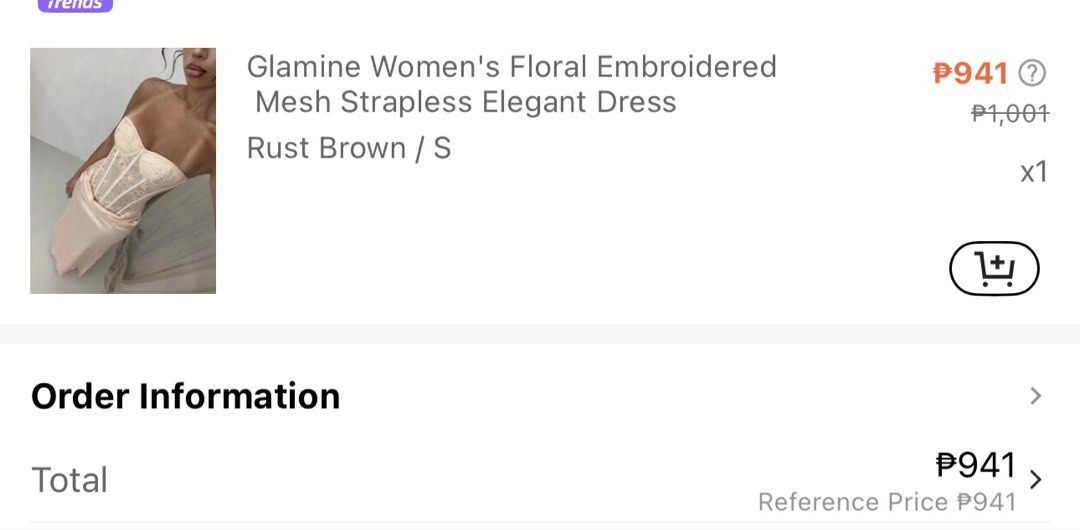
Task: Select the Rust Brown / S variant text
Action: 349,148
